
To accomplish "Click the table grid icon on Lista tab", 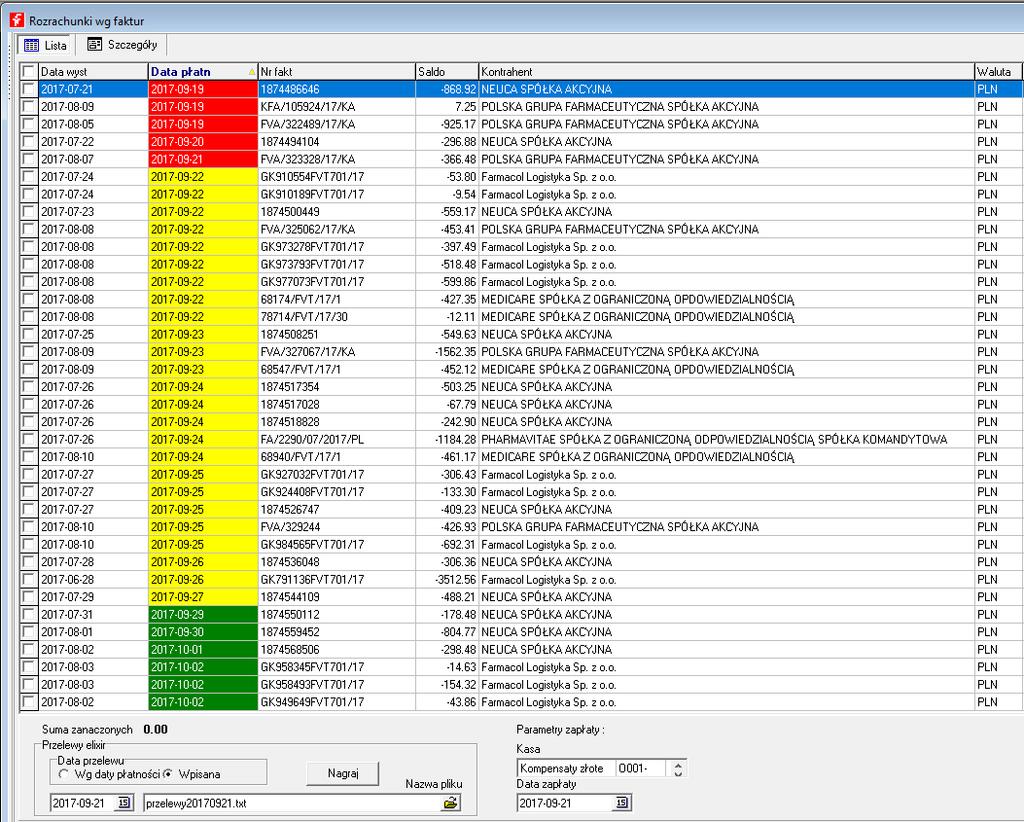I will [31, 45].
